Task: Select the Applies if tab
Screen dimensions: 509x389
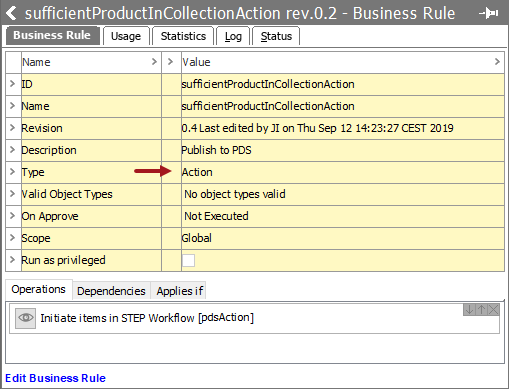Action: point(180,291)
